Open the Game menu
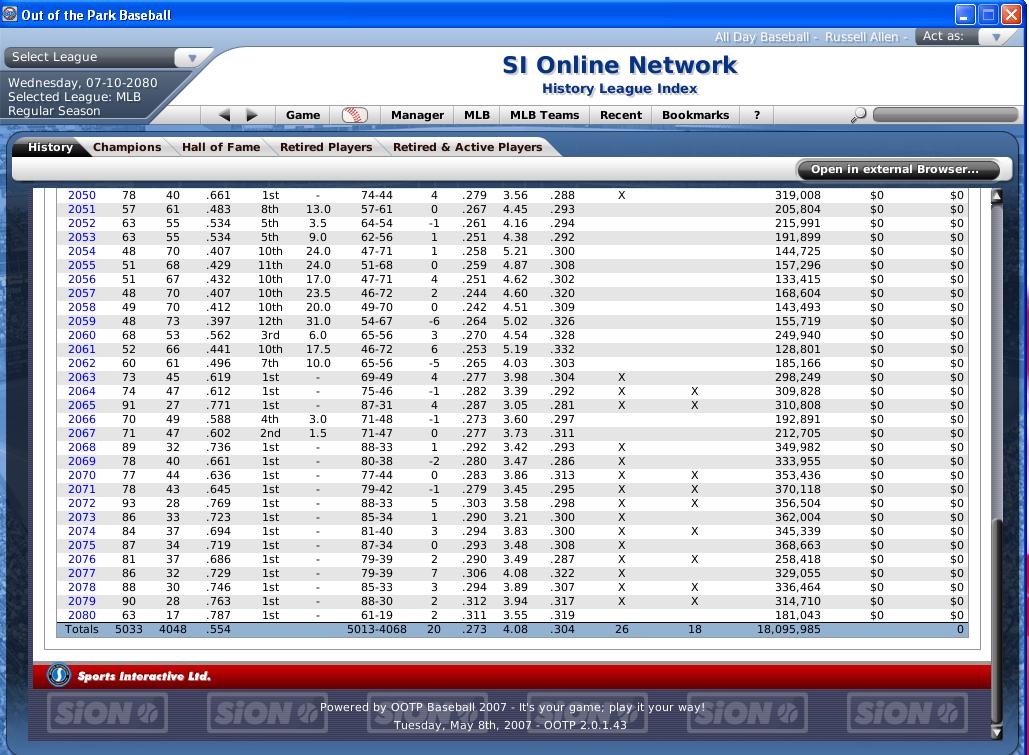Viewport: 1029px width, 755px height. pos(303,115)
